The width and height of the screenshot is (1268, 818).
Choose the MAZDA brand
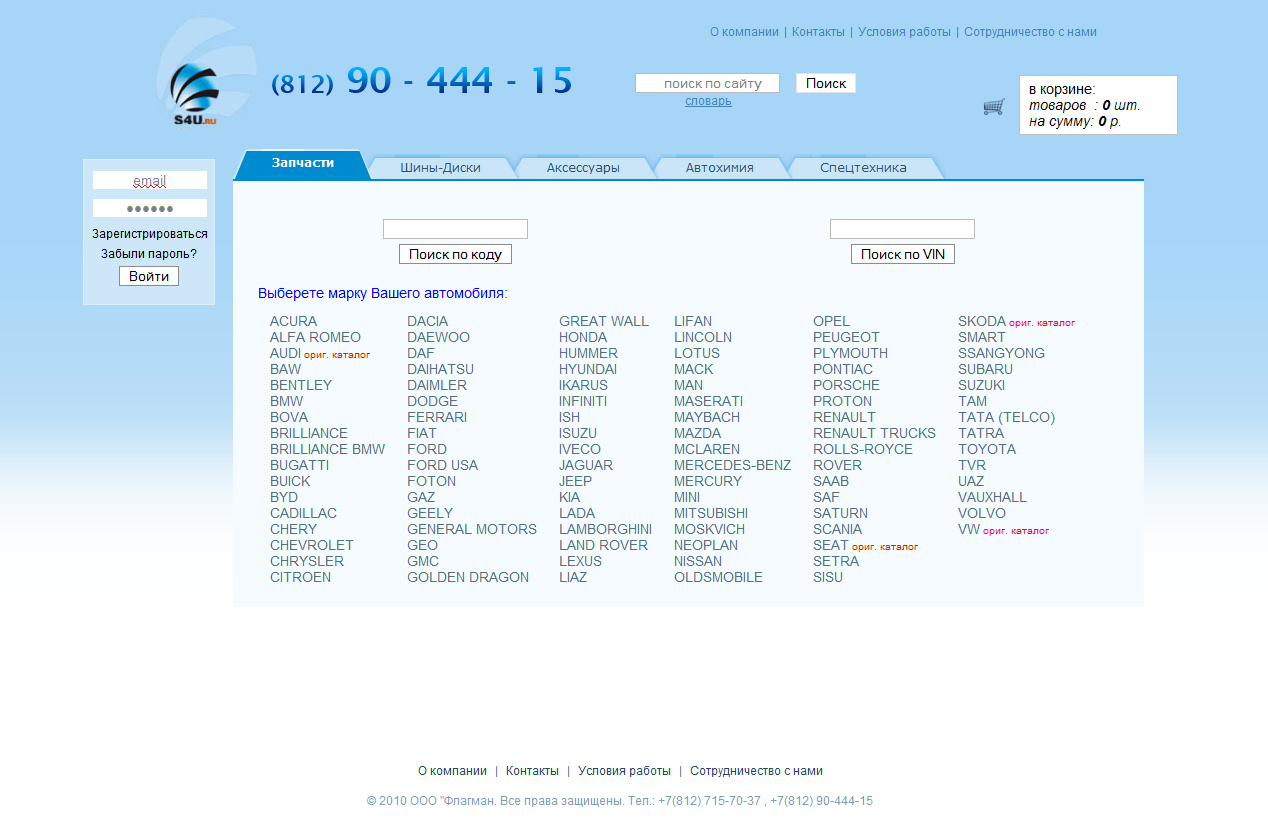[x=697, y=433]
